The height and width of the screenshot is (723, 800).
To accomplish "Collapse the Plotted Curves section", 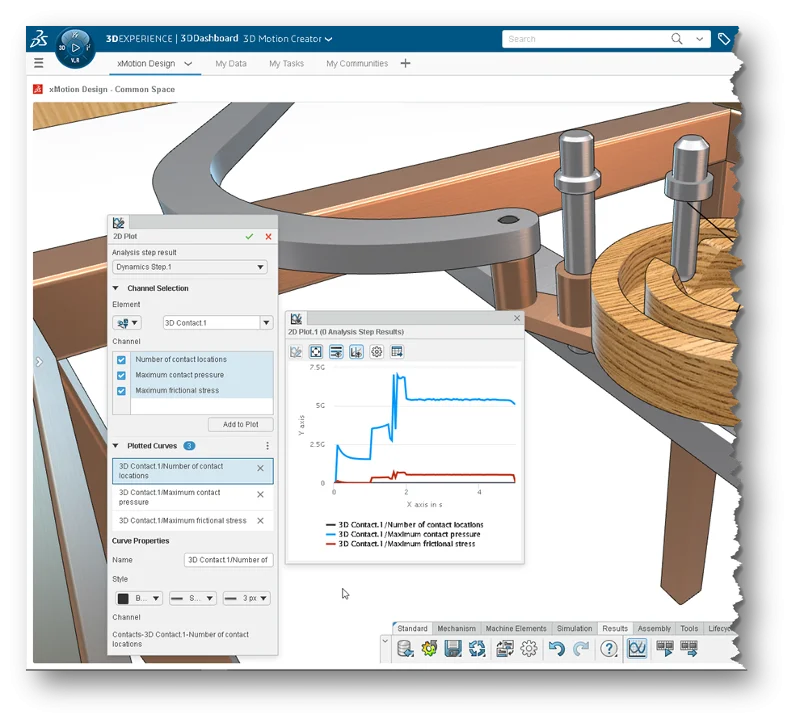I will coord(116,446).
